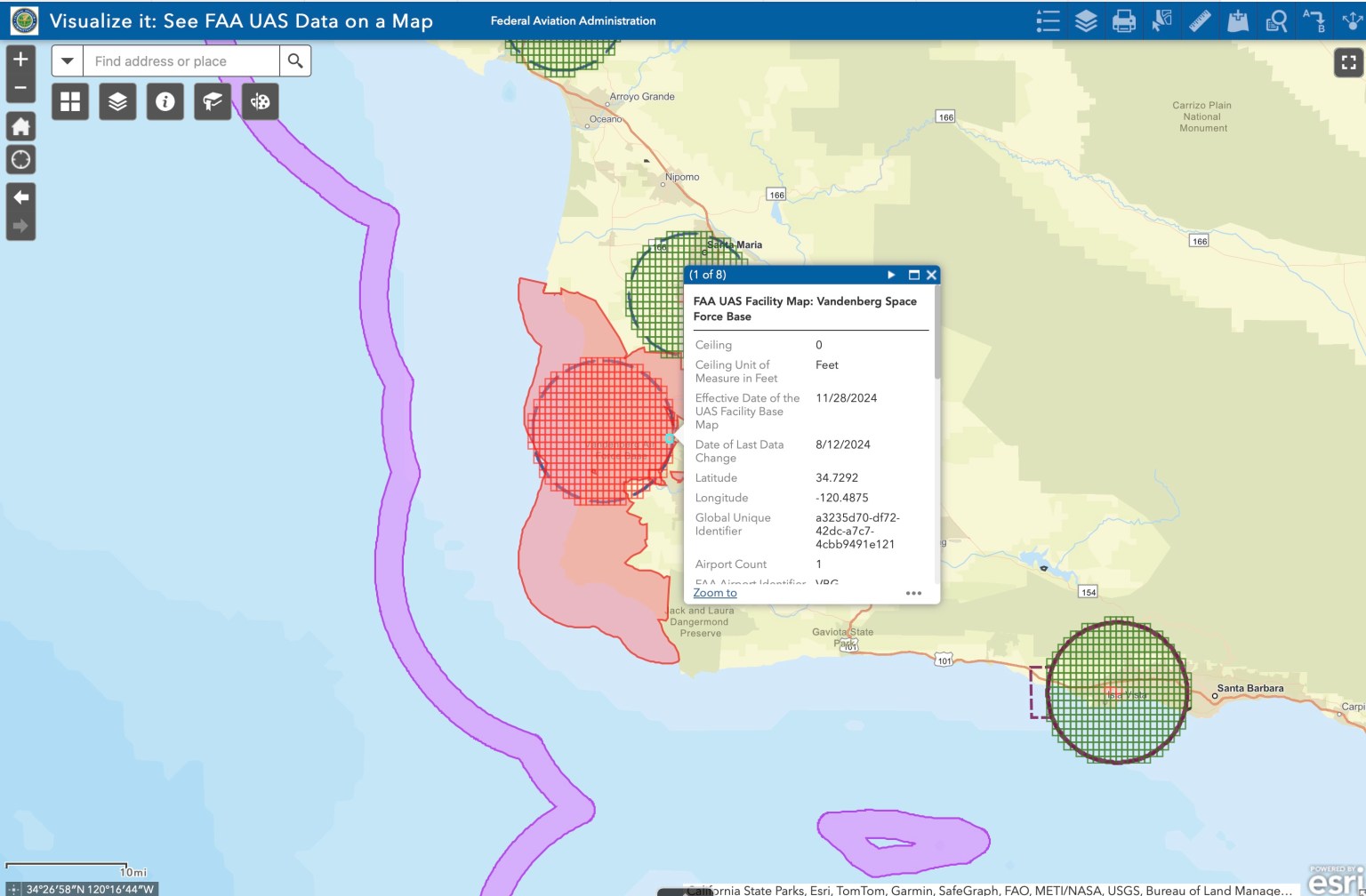Open the Share widget

click(1352, 20)
